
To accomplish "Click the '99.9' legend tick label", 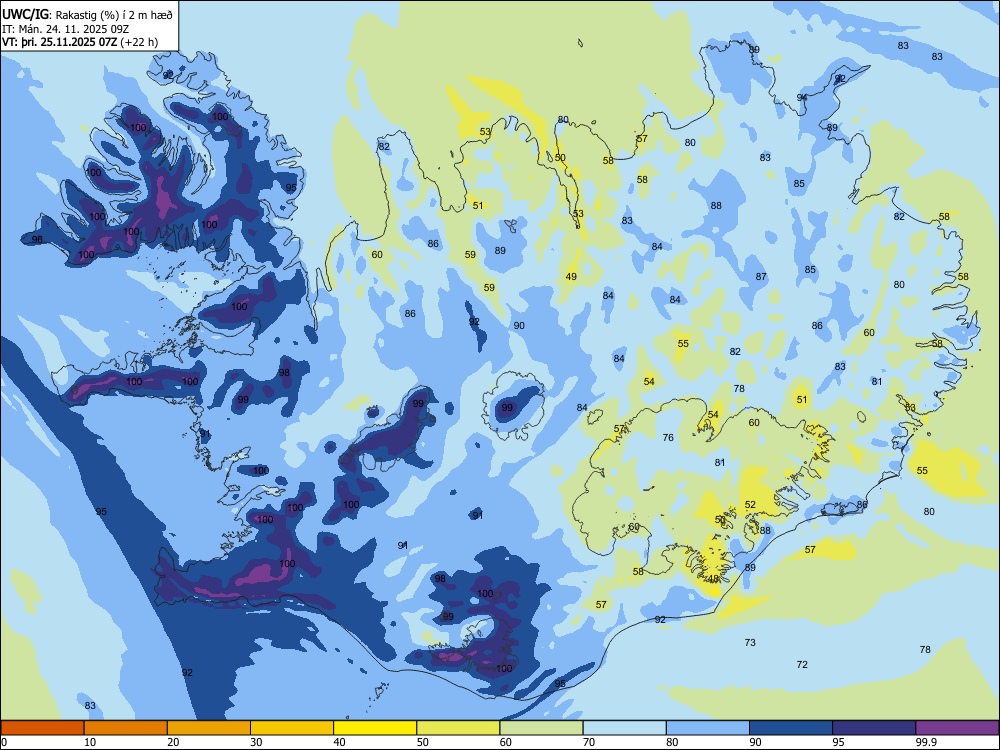I will pyautogui.click(x=926, y=742).
